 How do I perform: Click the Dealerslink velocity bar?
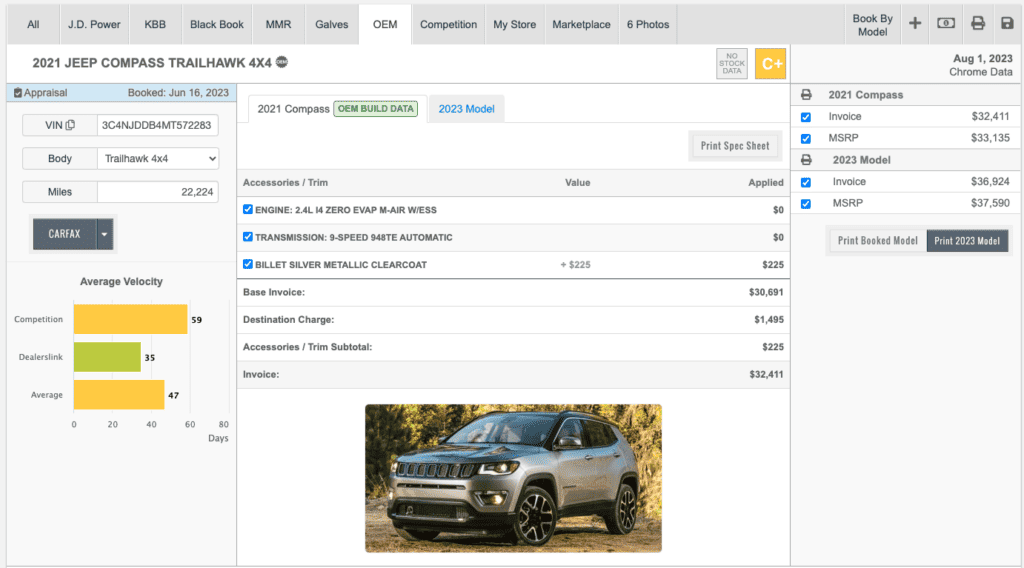coord(107,357)
